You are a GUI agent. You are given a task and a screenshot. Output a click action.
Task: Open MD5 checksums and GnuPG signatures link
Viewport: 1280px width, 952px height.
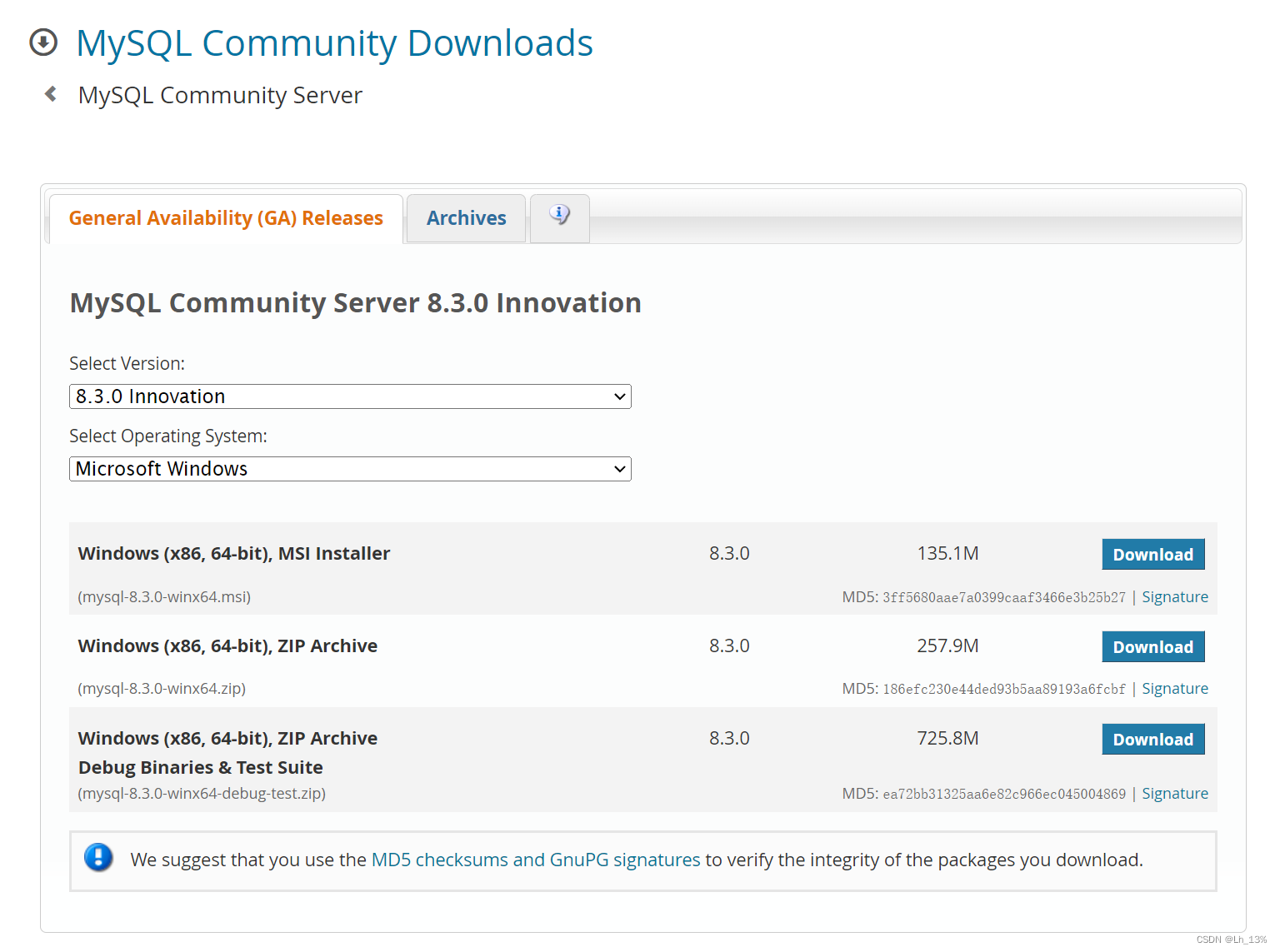(536, 860)
